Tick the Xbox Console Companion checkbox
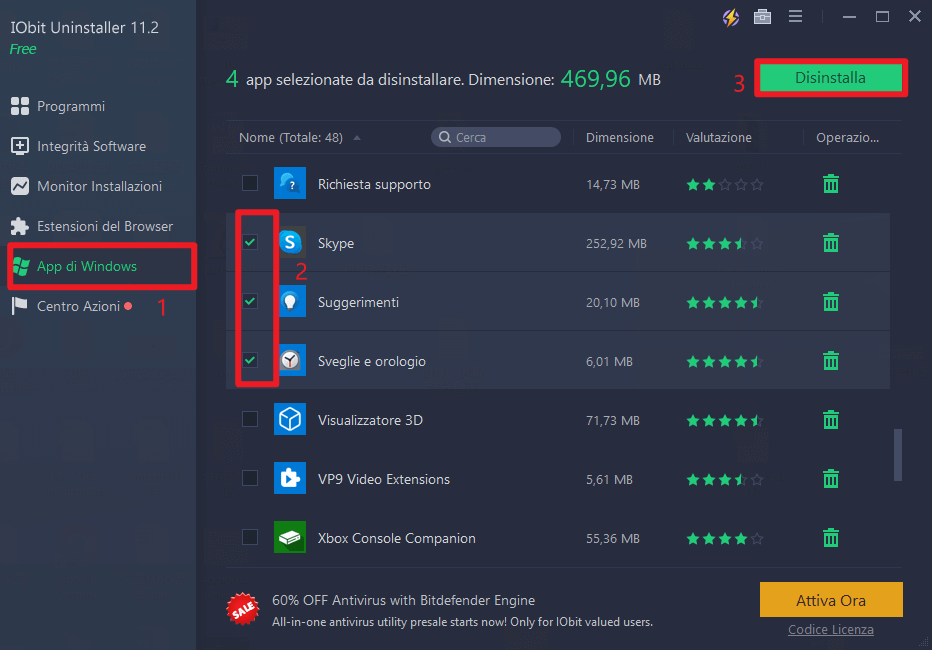932x650 pixels. click(x=250, y=537)
